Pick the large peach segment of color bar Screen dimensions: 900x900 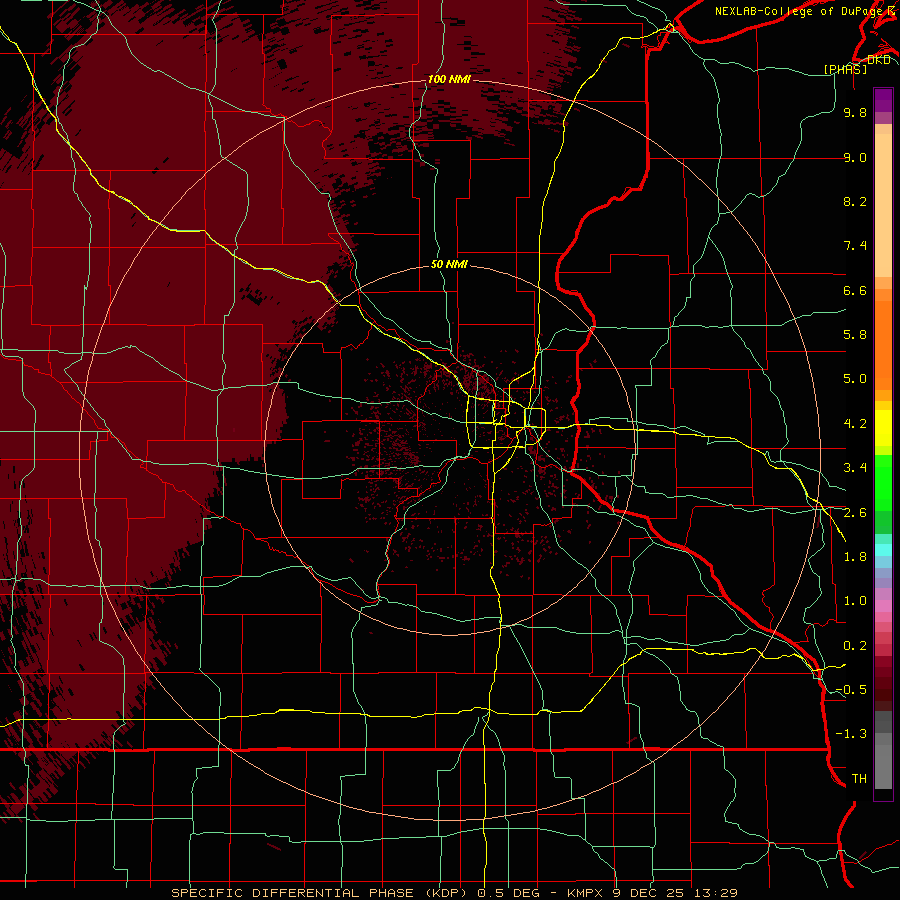click(883, 205)
